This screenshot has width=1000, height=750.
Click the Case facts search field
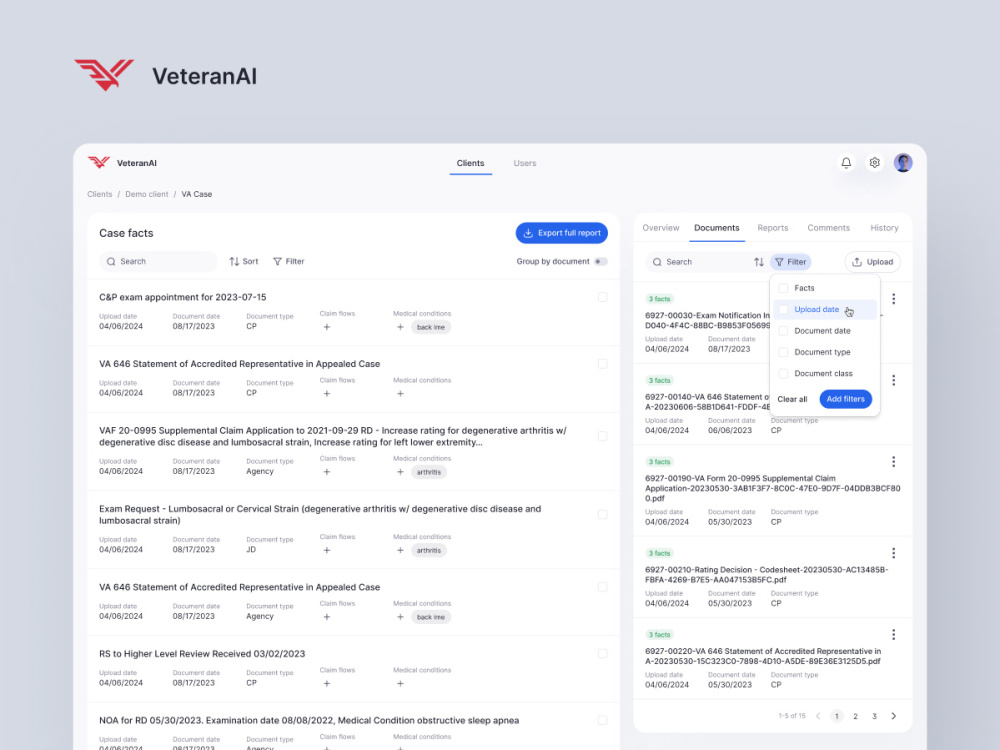coord(158,261)
